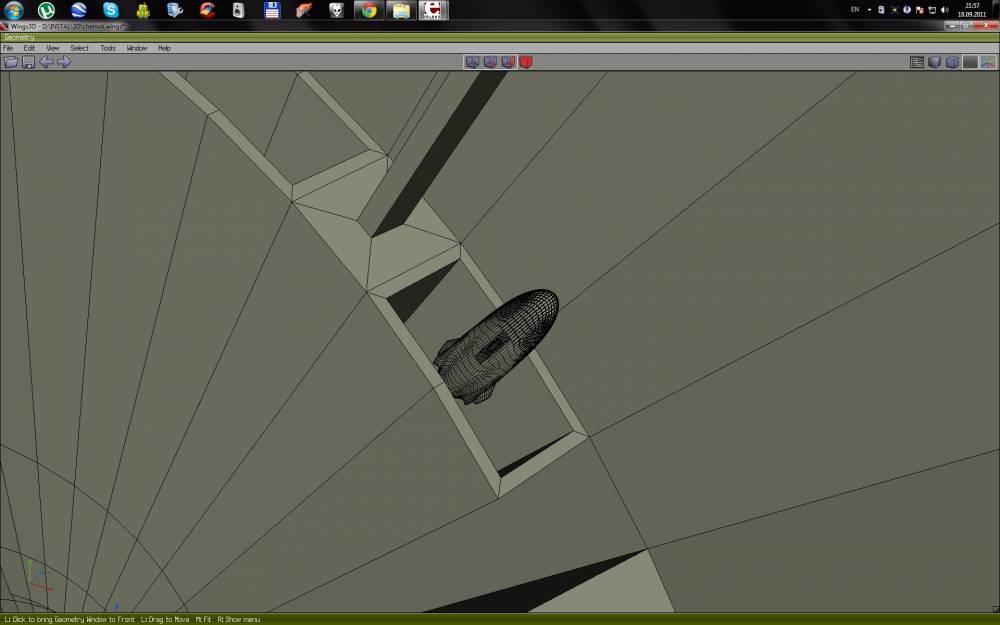Open the orange creature taskbar icon
This screenshot has height=625, width=1000.
pos(304,10)
